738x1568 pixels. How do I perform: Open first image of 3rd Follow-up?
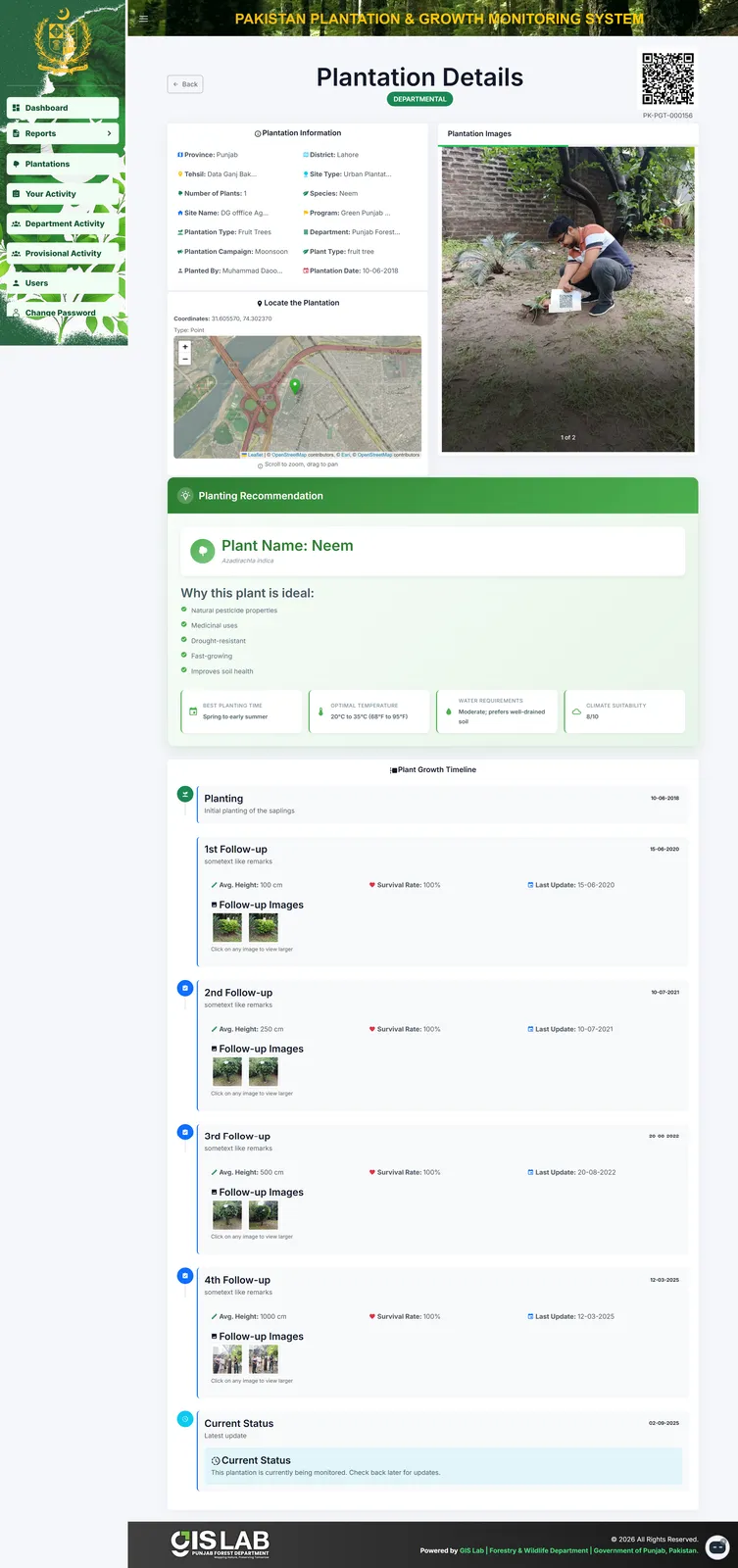tap(227, 1214)
